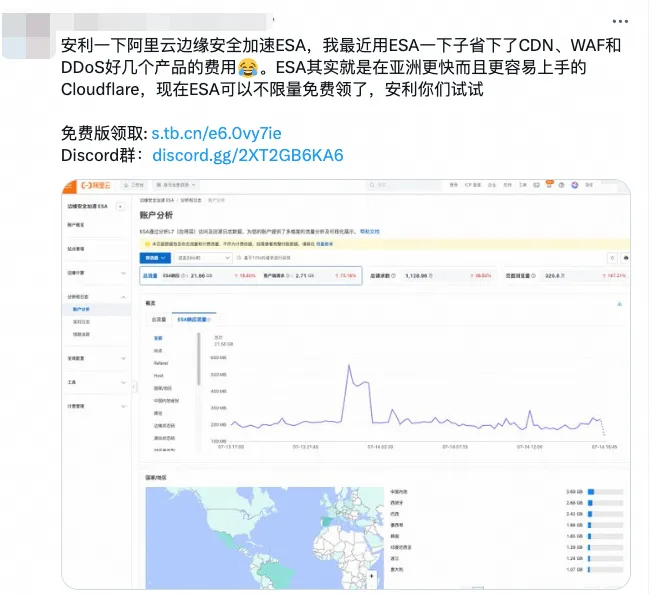Viewport: 651px width, 595px height.
Task: Click the 3.69 GB 中国内地 traffic bar
Action: [605, 492]
